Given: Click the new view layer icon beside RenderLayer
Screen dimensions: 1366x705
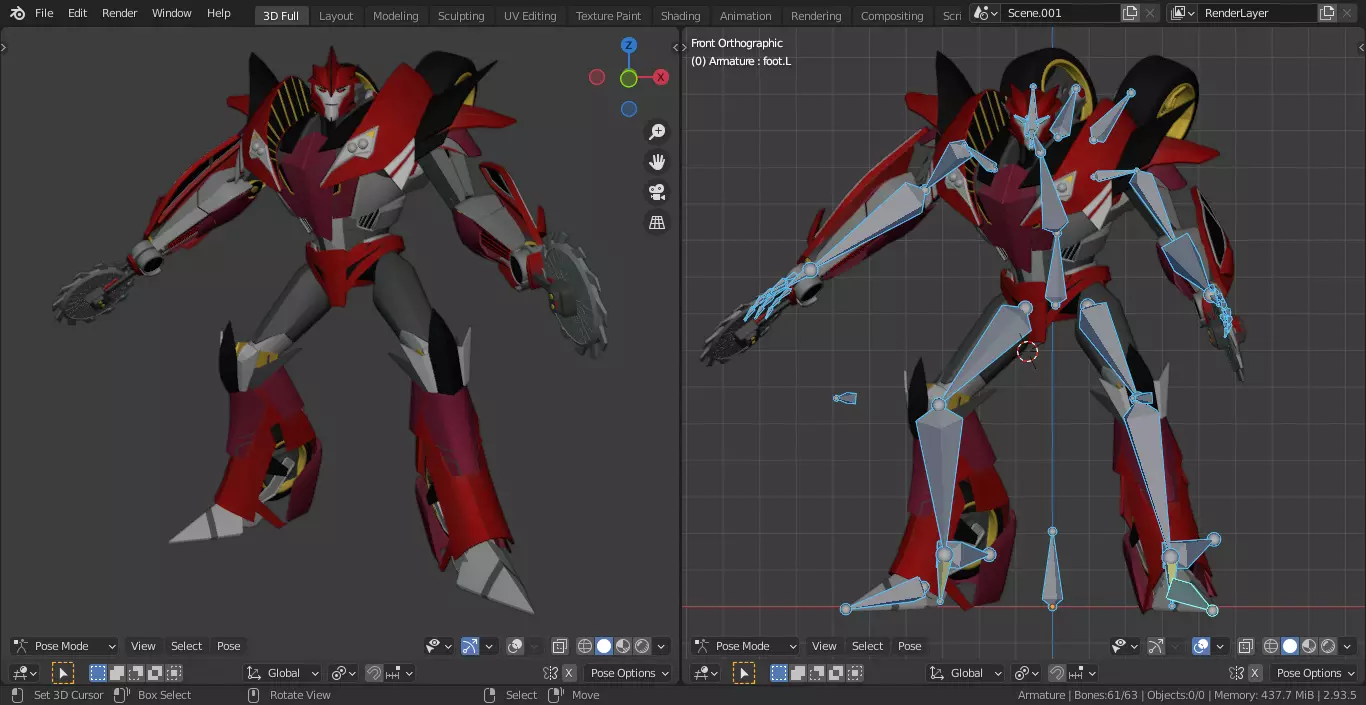Looking at the screenshot, I should point(1327,13).
